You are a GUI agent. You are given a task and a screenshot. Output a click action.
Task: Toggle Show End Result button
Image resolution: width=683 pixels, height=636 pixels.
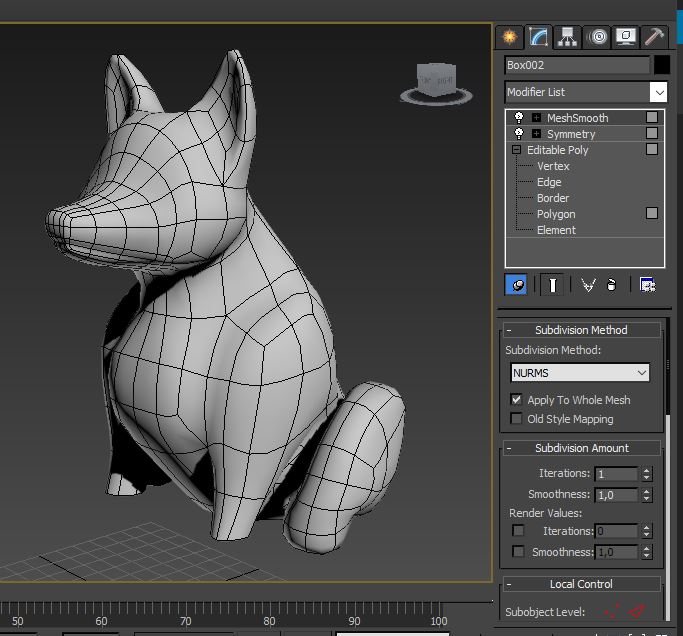tap(551, 285)
